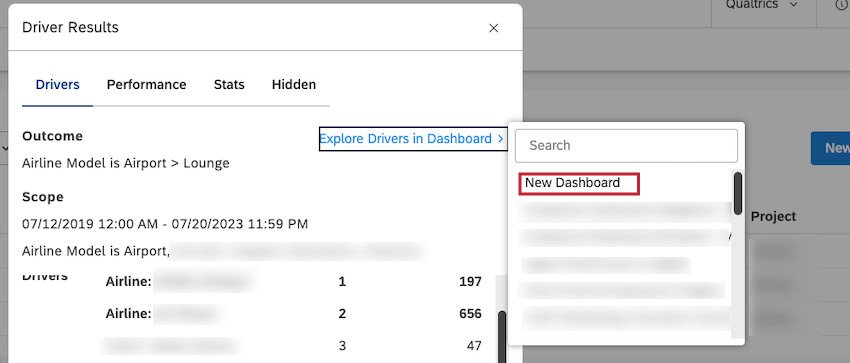Click the dashboard list scrollbar thumb
The height and width of the screenshot is (363, 850).
pyautogui.click(x=737, y=193)
